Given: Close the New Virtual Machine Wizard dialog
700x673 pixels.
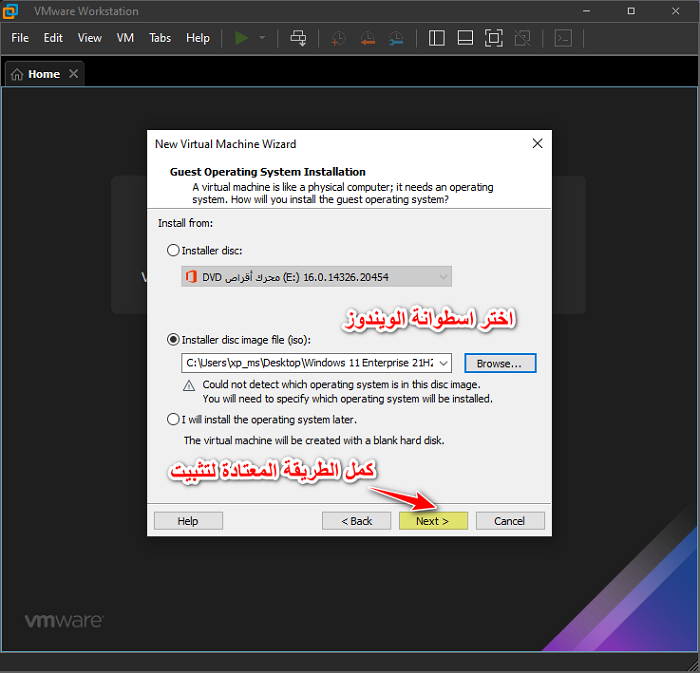Looking at the screenshot, I should [538, 143].
